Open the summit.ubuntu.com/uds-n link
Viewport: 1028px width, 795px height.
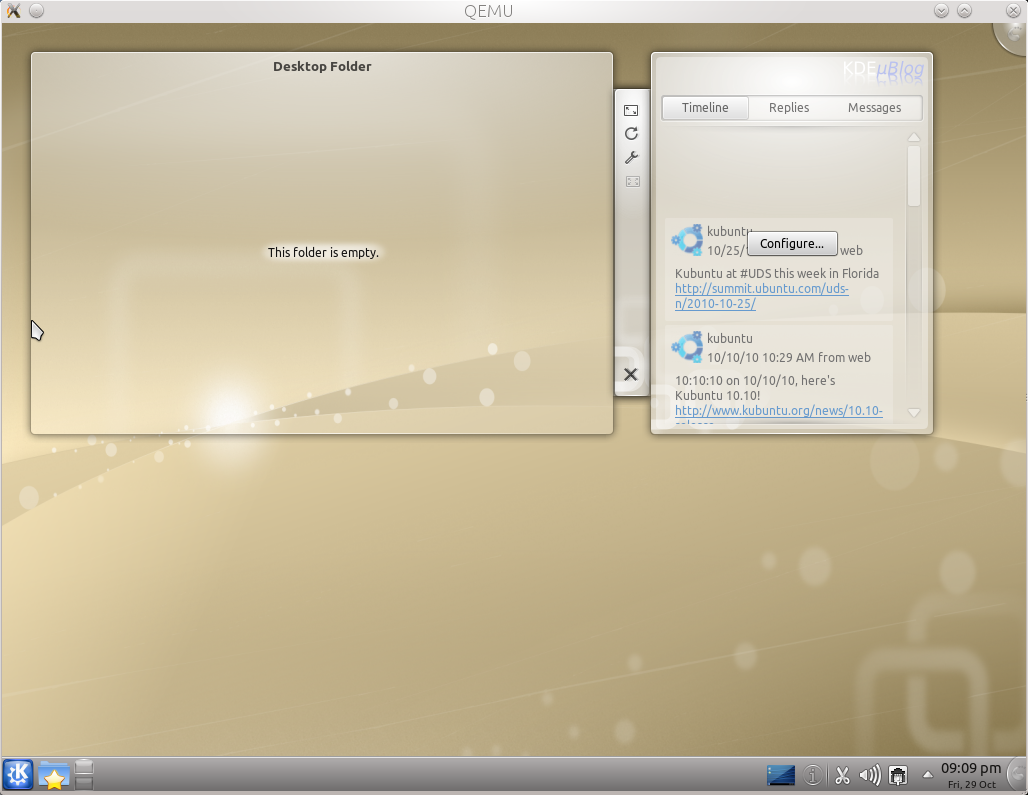pos(762,296)
